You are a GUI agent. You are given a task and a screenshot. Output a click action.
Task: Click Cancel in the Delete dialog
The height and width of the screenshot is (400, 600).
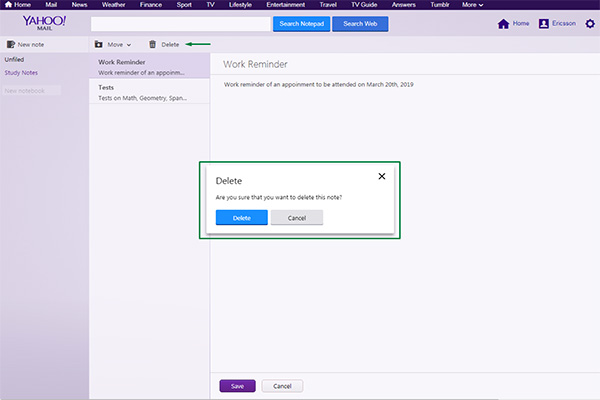pyautogui.click(x=297, y=217)
